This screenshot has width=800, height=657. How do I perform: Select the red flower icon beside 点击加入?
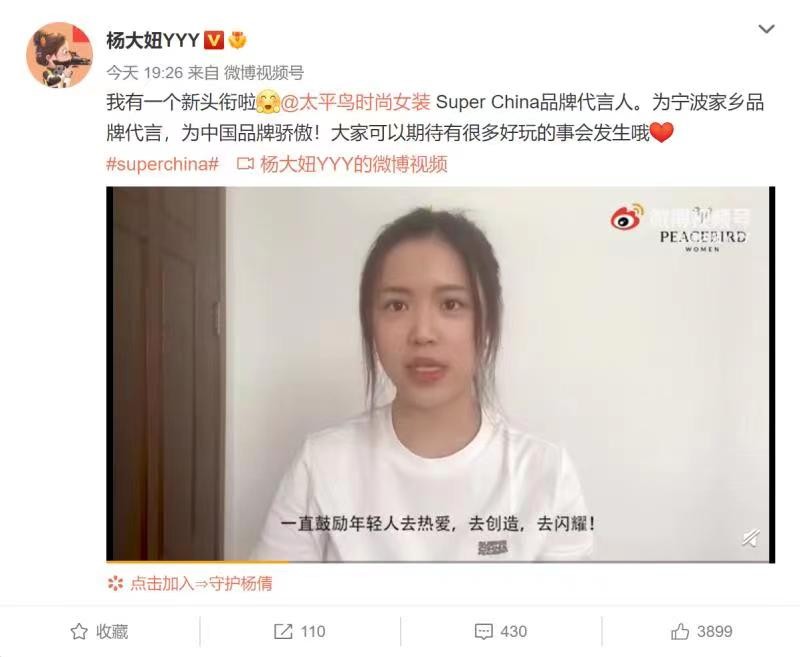(x=115, y=583)
